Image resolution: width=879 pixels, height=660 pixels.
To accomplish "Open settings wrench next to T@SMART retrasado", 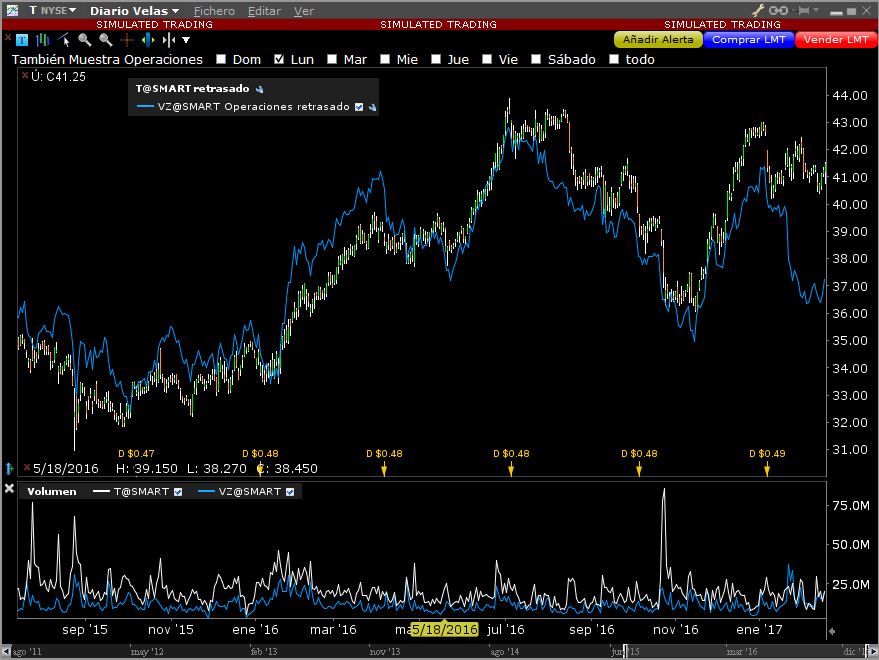I will 258,89.
